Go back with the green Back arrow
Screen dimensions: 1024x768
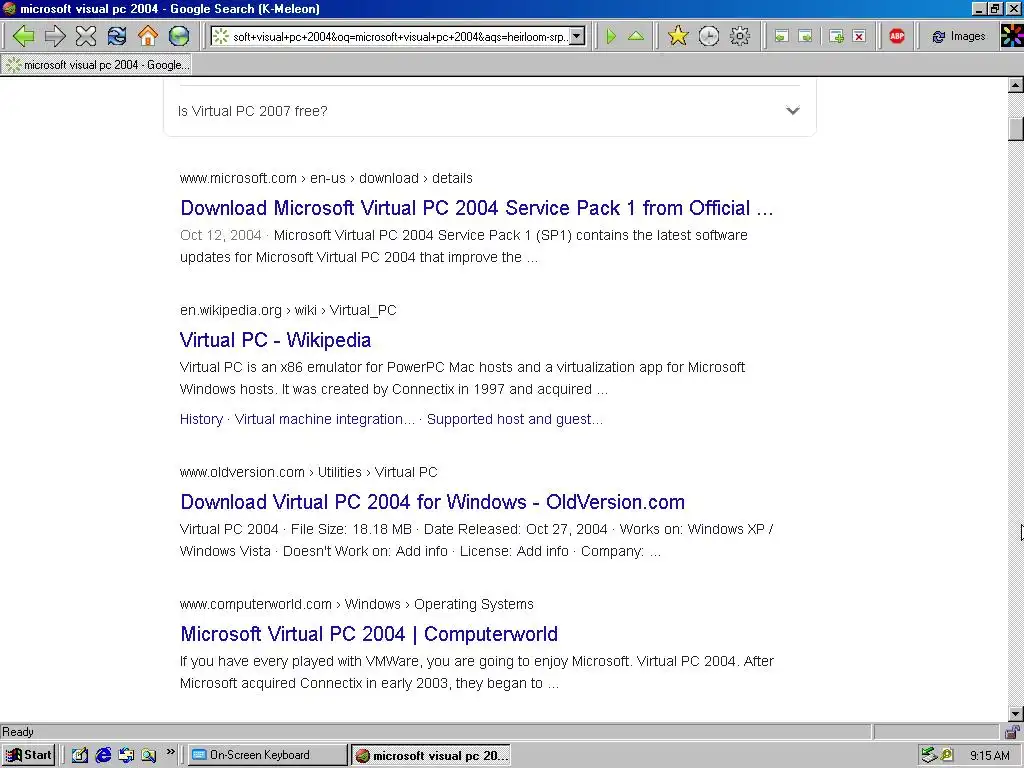point(23,36)
